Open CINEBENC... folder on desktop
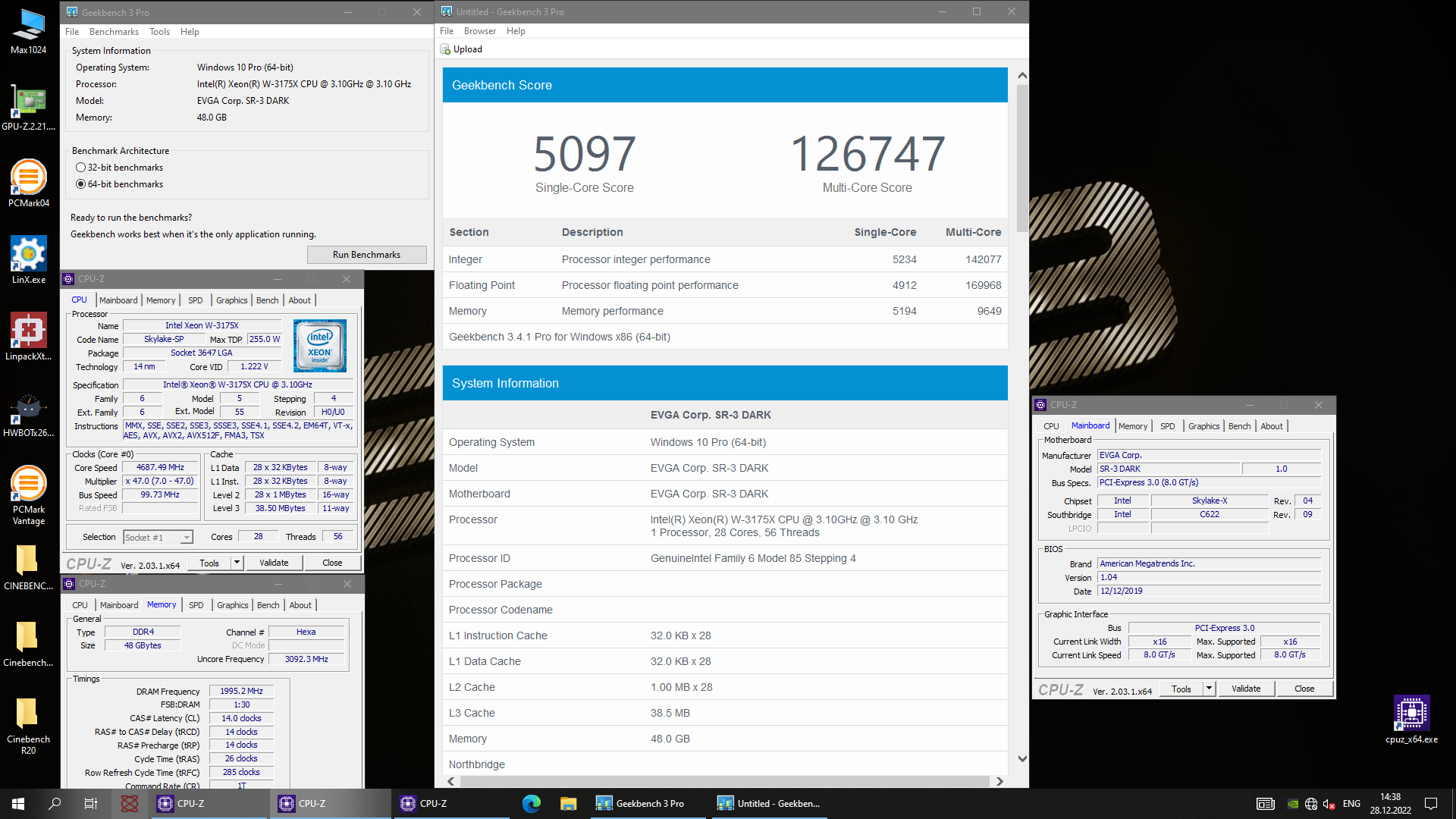The width and height of the screenshot is (1456, 819). click(x=28, y=567)
